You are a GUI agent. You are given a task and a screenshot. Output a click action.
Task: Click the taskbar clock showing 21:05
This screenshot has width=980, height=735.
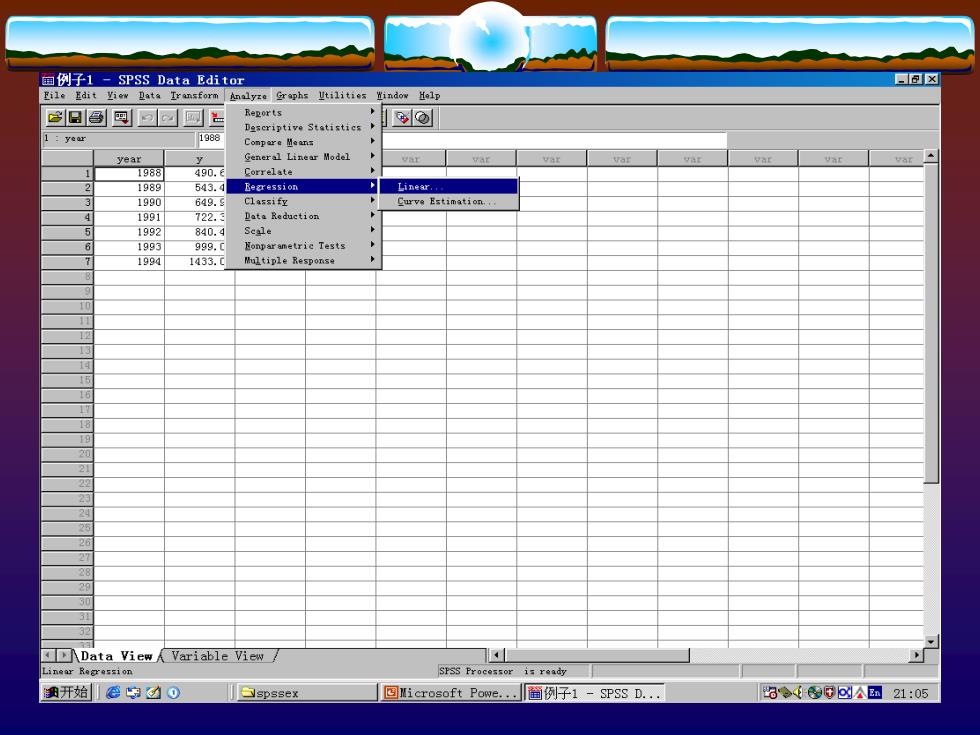pos(911,693)
